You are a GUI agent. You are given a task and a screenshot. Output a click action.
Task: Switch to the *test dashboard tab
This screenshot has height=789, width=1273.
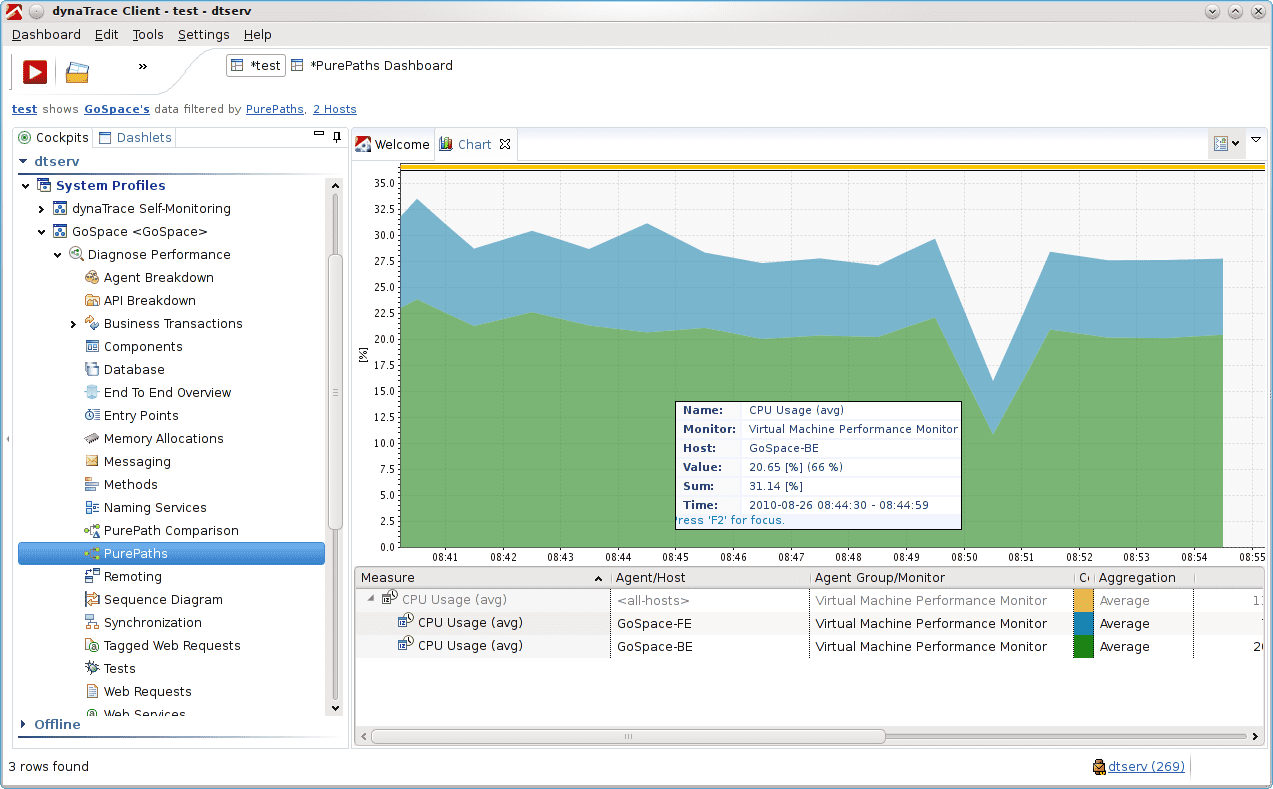pyautogui.click(x=256, y=66)
